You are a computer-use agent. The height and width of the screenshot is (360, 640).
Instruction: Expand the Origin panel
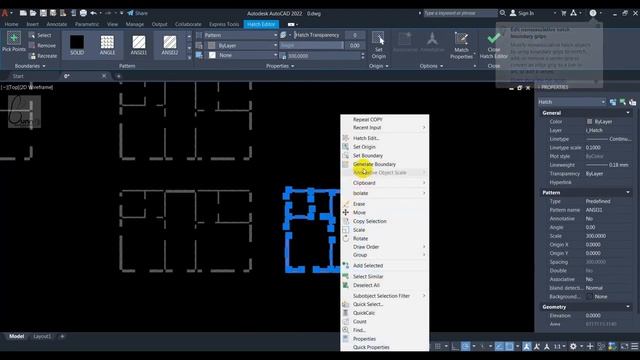378,66
